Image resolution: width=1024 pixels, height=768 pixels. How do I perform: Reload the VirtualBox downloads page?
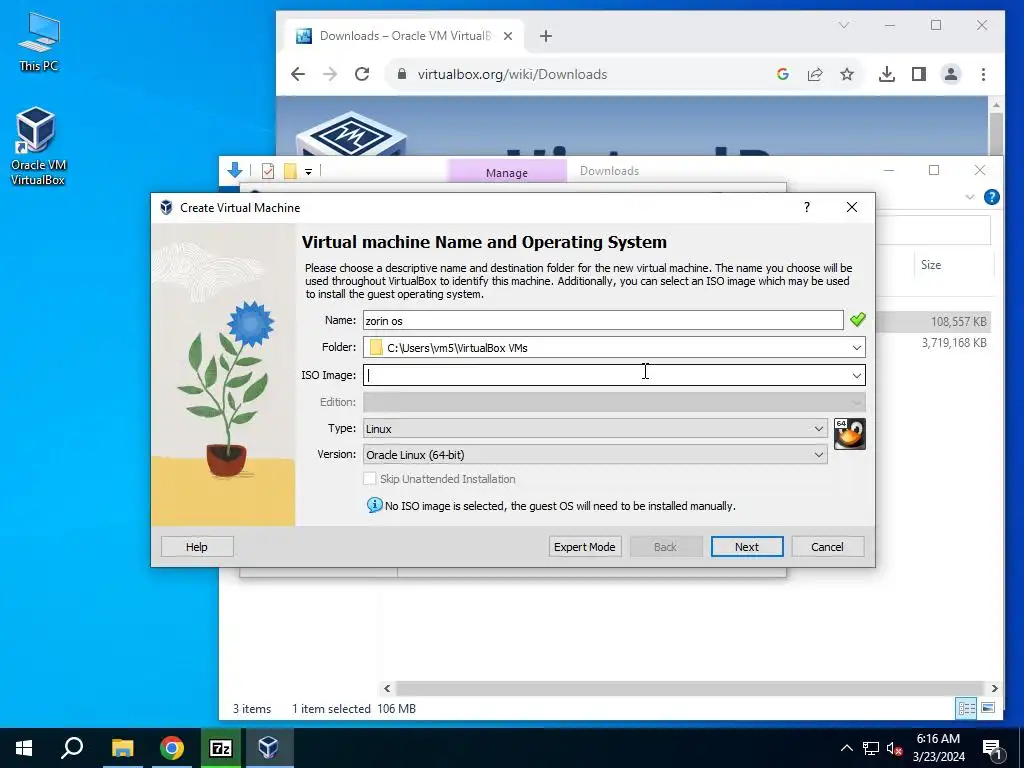pyautogui.click(x=362, y=74)
